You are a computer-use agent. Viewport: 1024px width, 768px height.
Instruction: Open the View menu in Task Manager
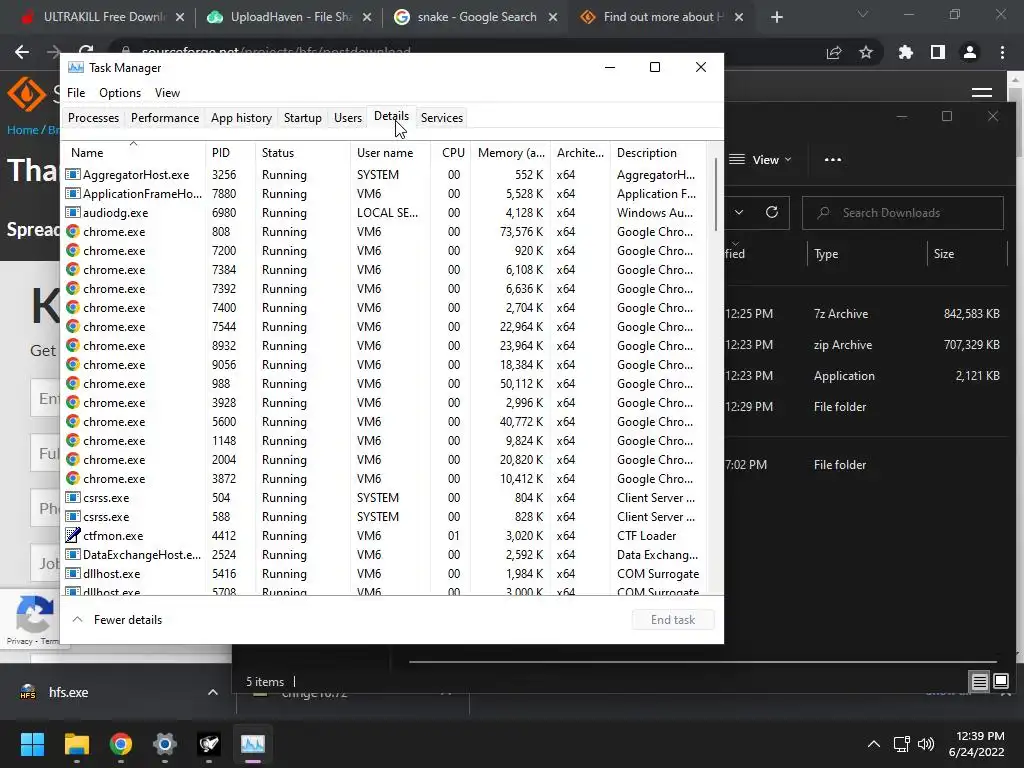[167, 93]
